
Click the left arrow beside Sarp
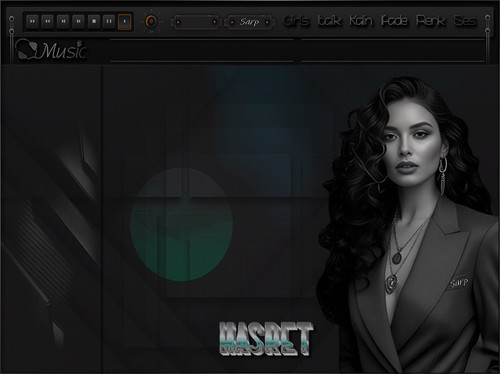[232, 22]
